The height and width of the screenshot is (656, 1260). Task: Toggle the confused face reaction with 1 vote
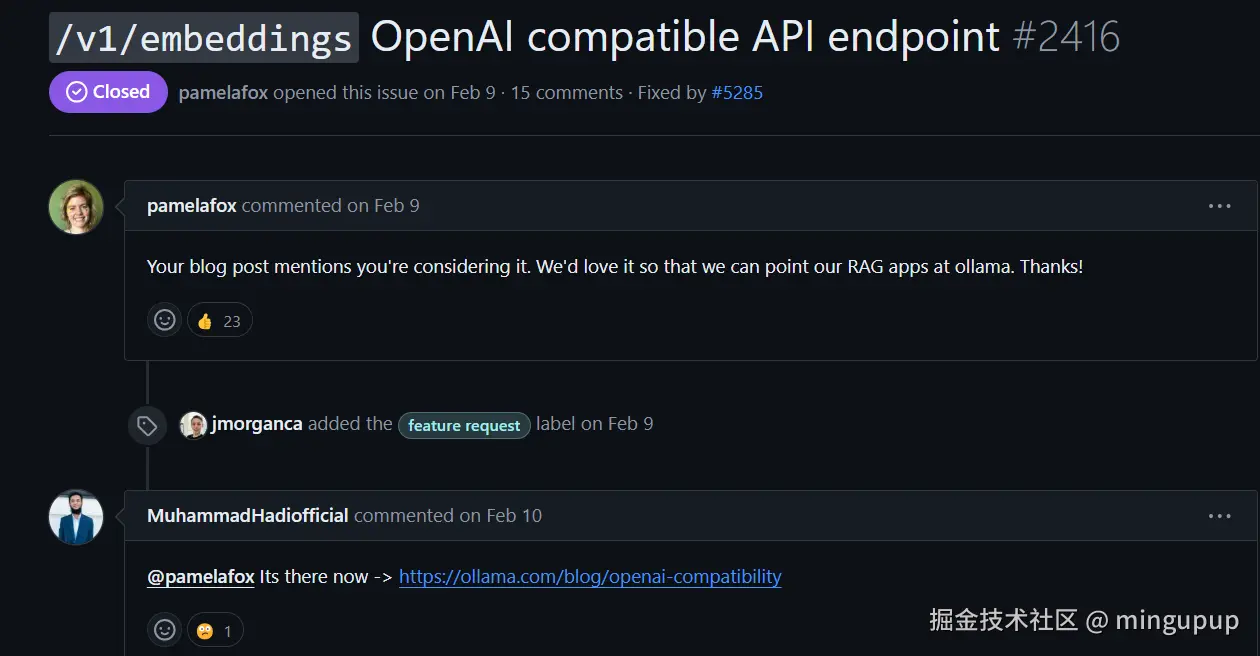point(215,630)
